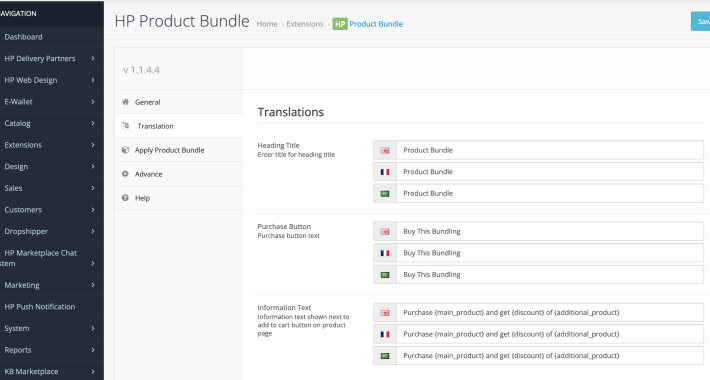Expand E-Wallet menu chevron
Screen dimensions: 710x380
point(93,102)
